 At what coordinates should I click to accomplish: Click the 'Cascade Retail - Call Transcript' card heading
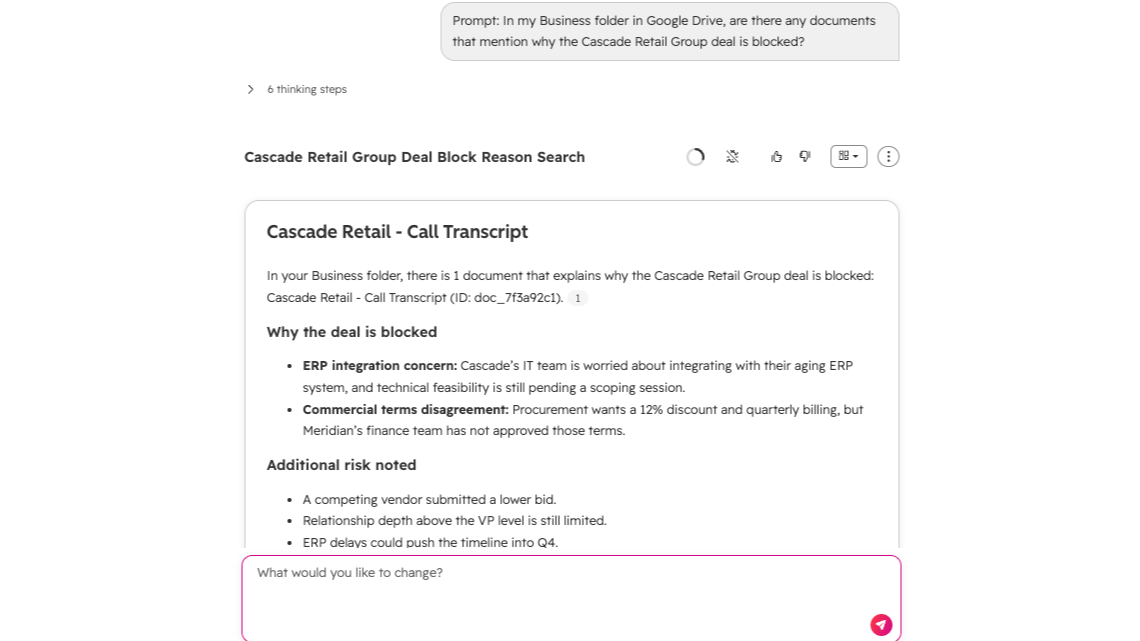(397, 232)
